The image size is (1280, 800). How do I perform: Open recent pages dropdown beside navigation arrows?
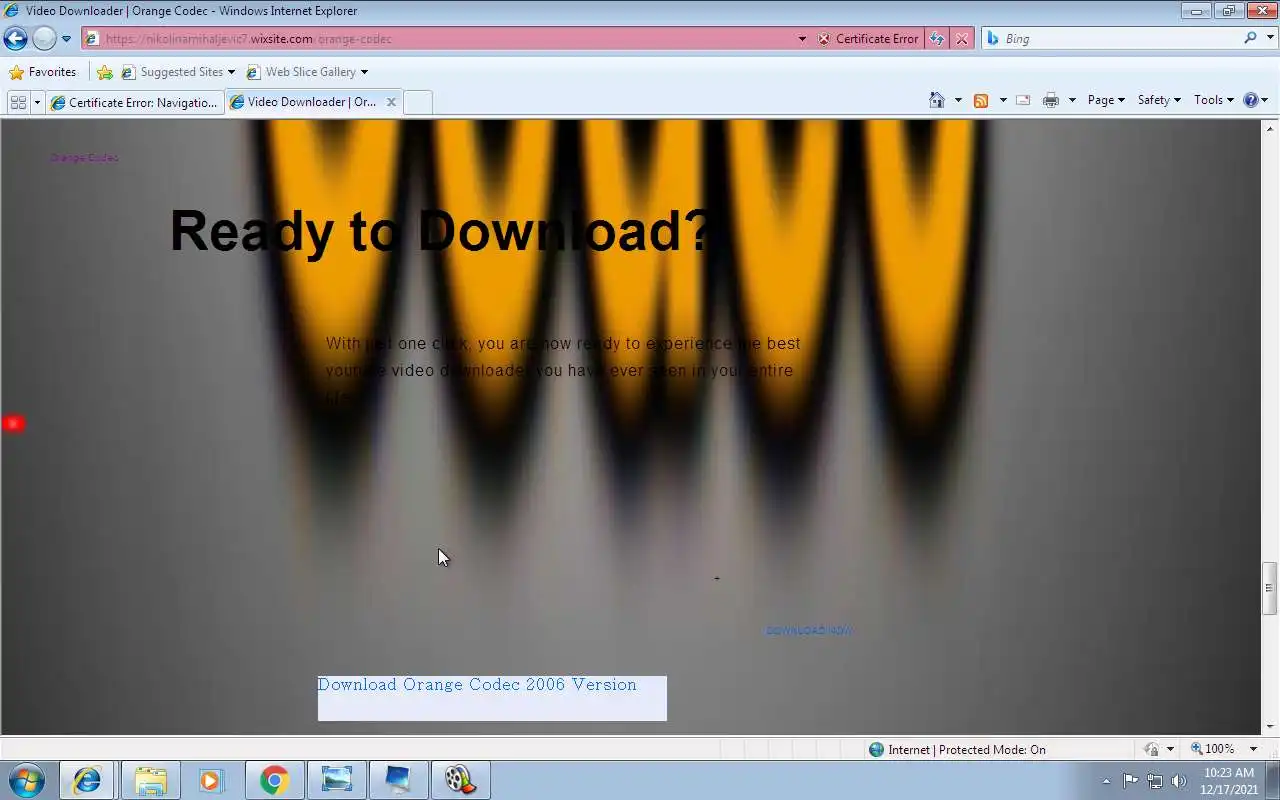(x=66, y=39)
